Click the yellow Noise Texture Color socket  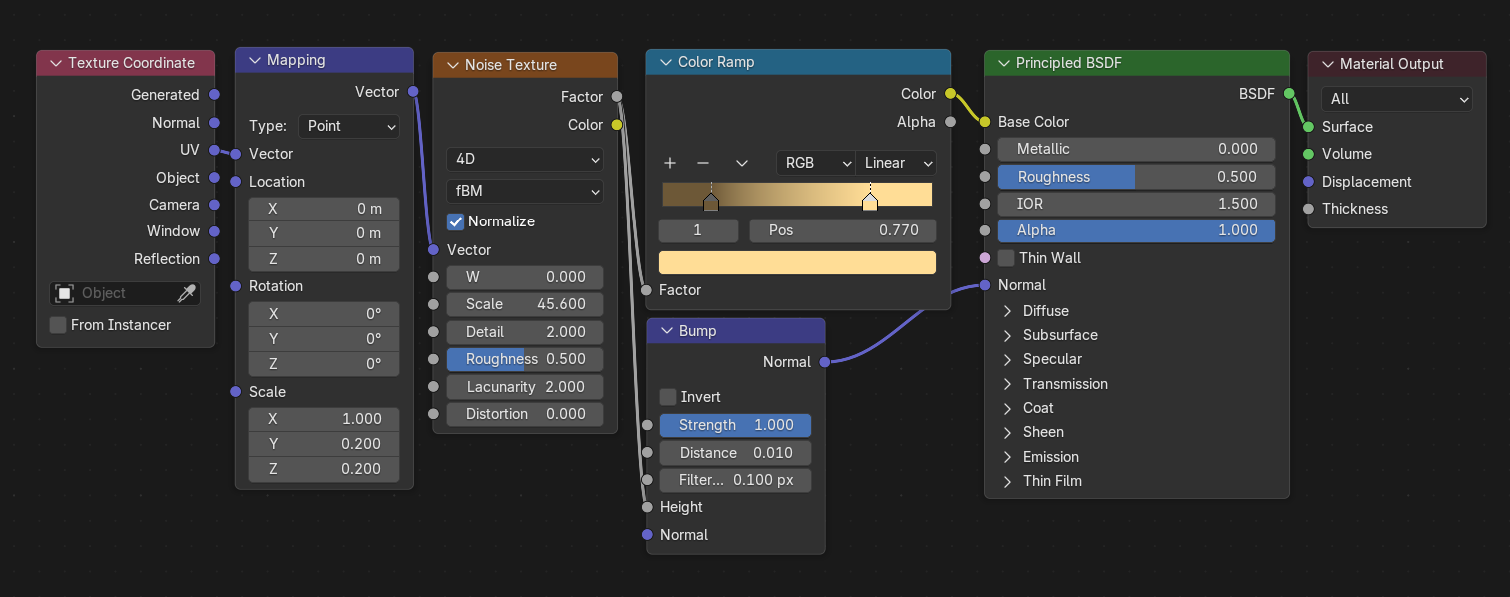tap(617, 125)
